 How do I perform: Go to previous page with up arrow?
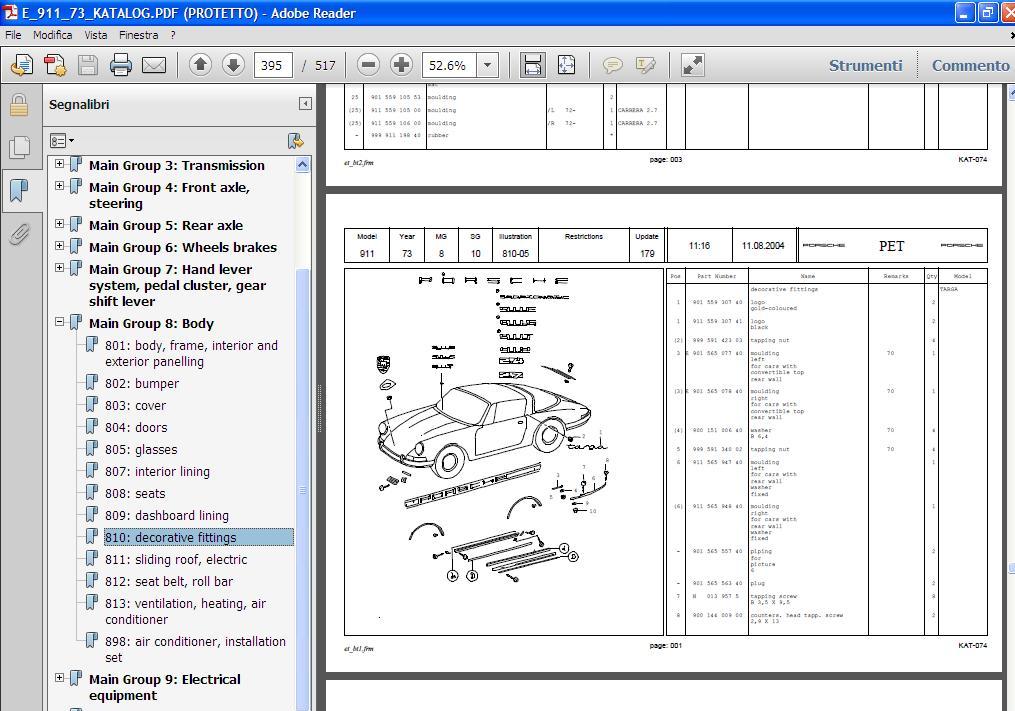click(x=200, y=65)
